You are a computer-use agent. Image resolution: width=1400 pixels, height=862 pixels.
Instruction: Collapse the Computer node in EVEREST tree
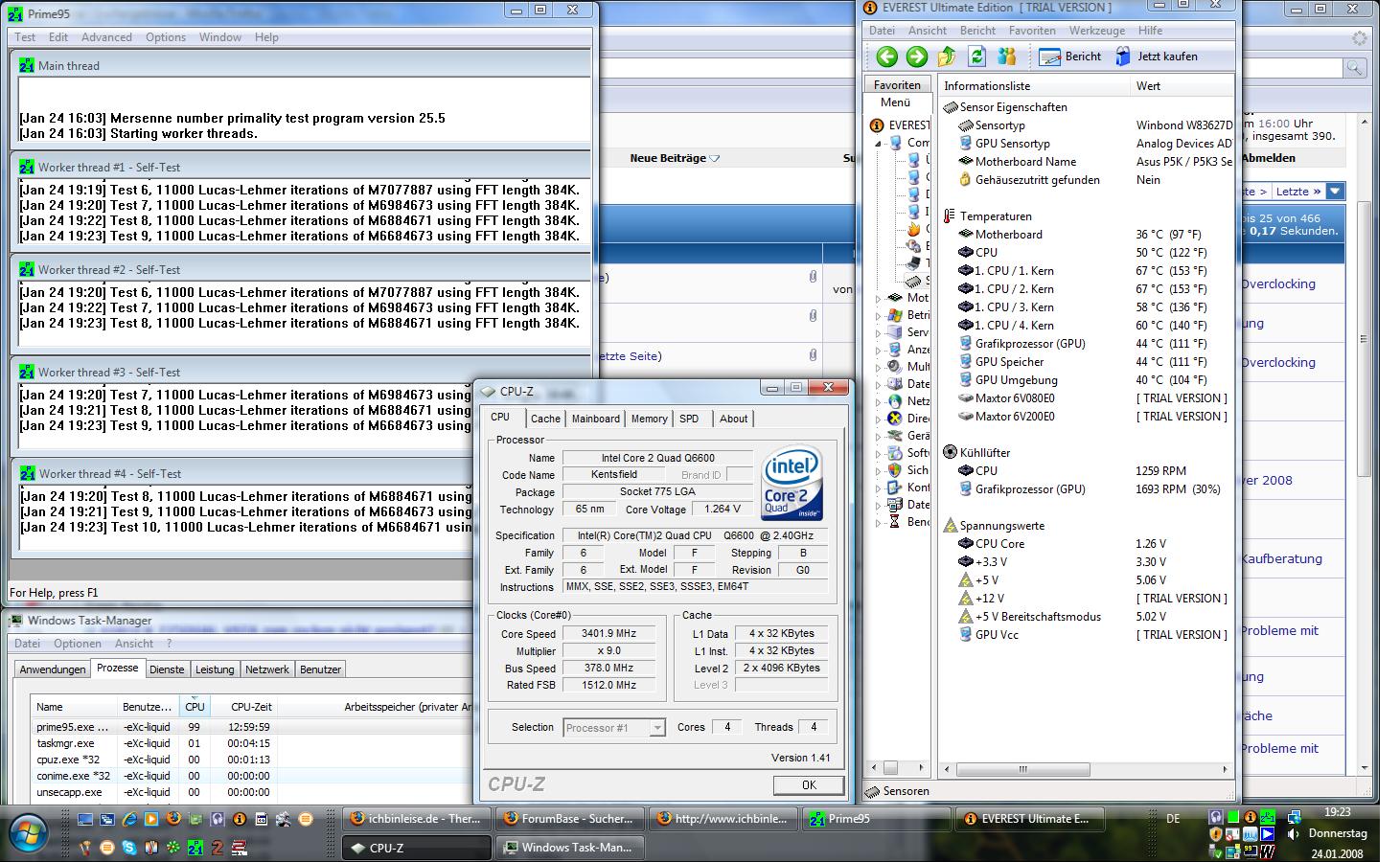click(878, 144)
